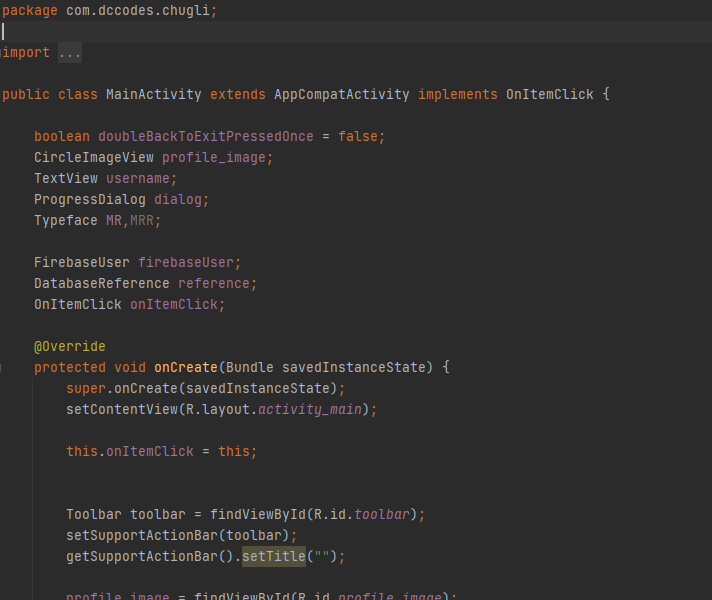Click setContentView method call
Screen dimensions: 712x600
(x=122, y=409)
